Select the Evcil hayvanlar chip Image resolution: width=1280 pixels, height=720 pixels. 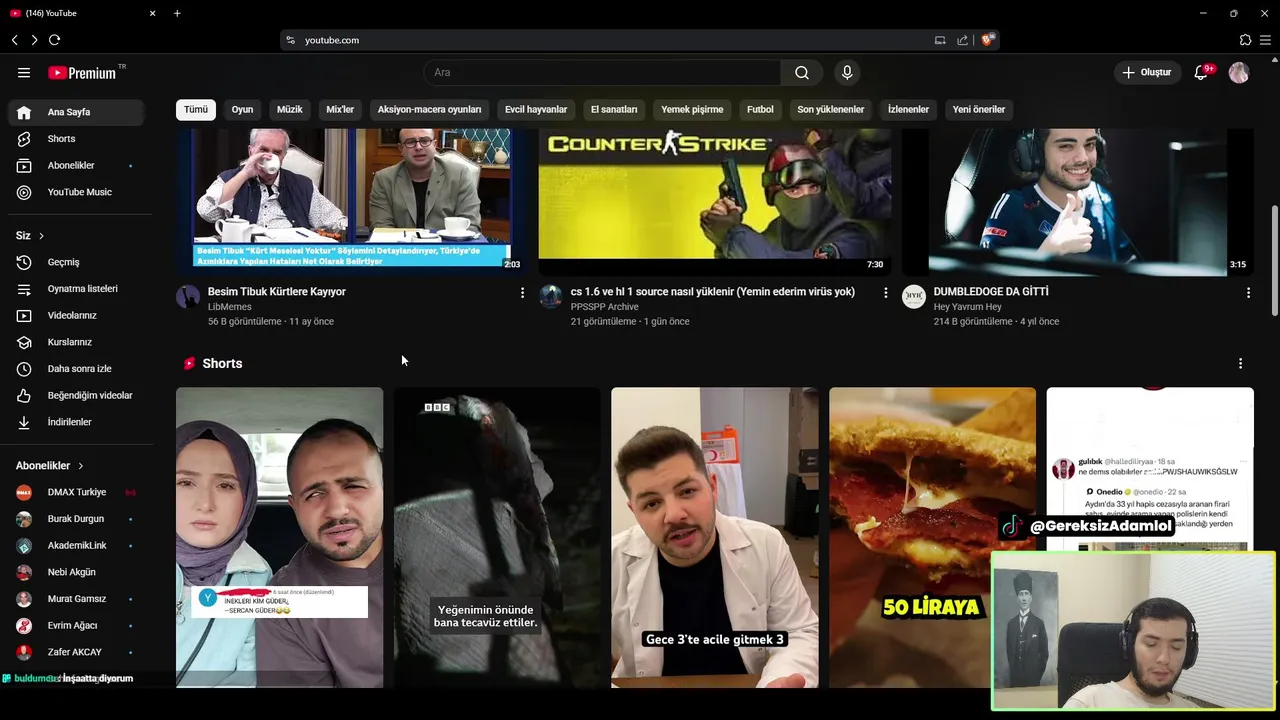[536, 109]
